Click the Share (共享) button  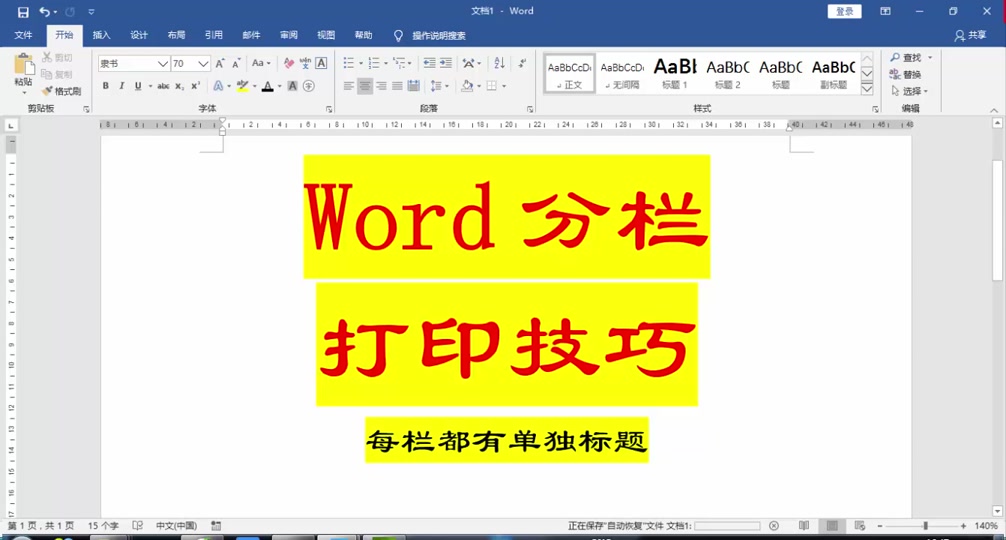point(971,35)
